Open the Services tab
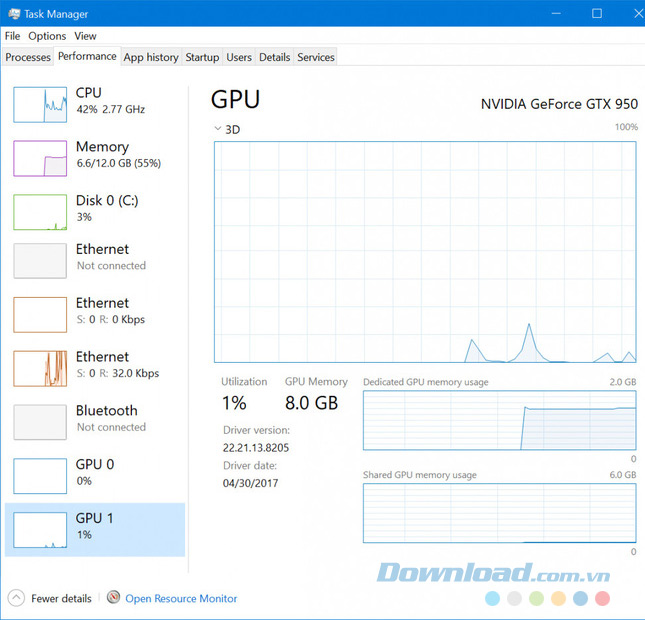645x620 pixels. click(316, 57)
